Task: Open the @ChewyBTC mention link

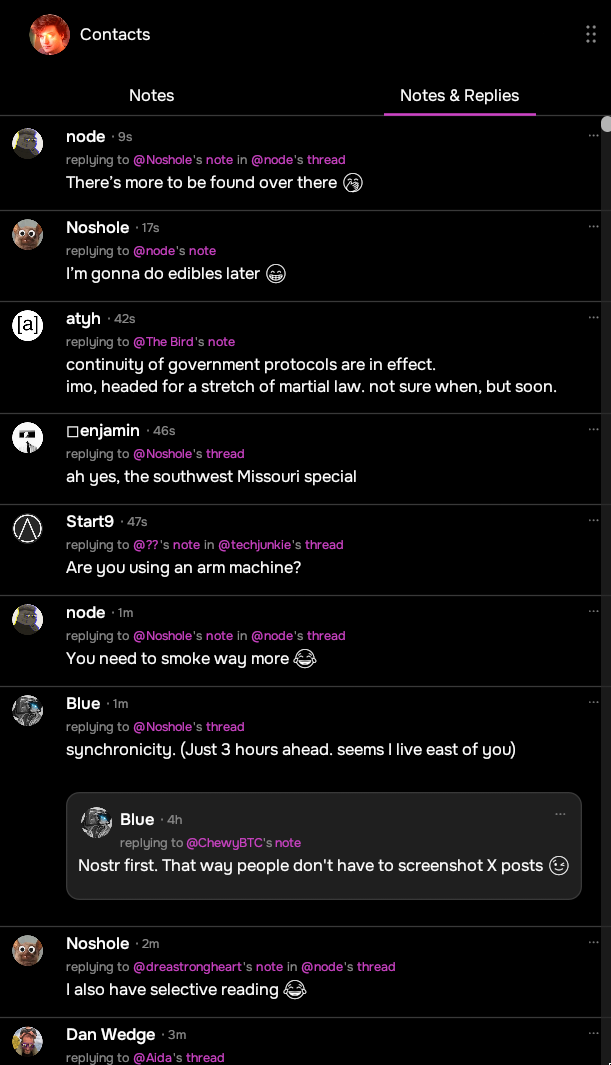Action: pyautogui.click(x=225, y=843)
